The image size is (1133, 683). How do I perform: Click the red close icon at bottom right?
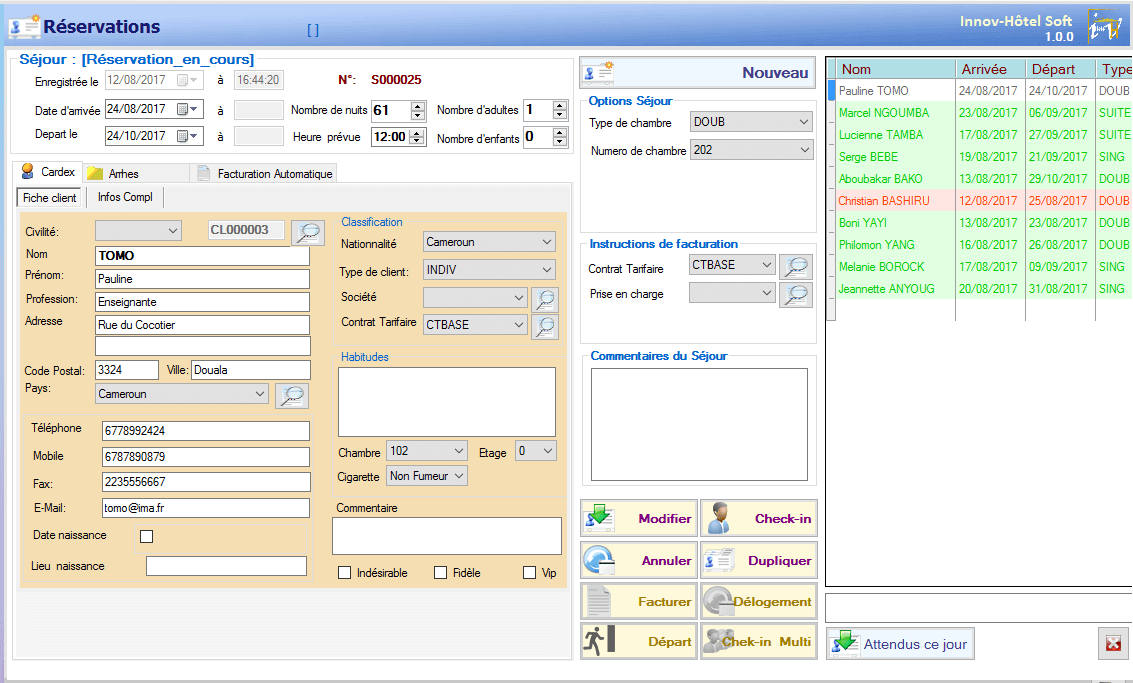[1113, 644]
